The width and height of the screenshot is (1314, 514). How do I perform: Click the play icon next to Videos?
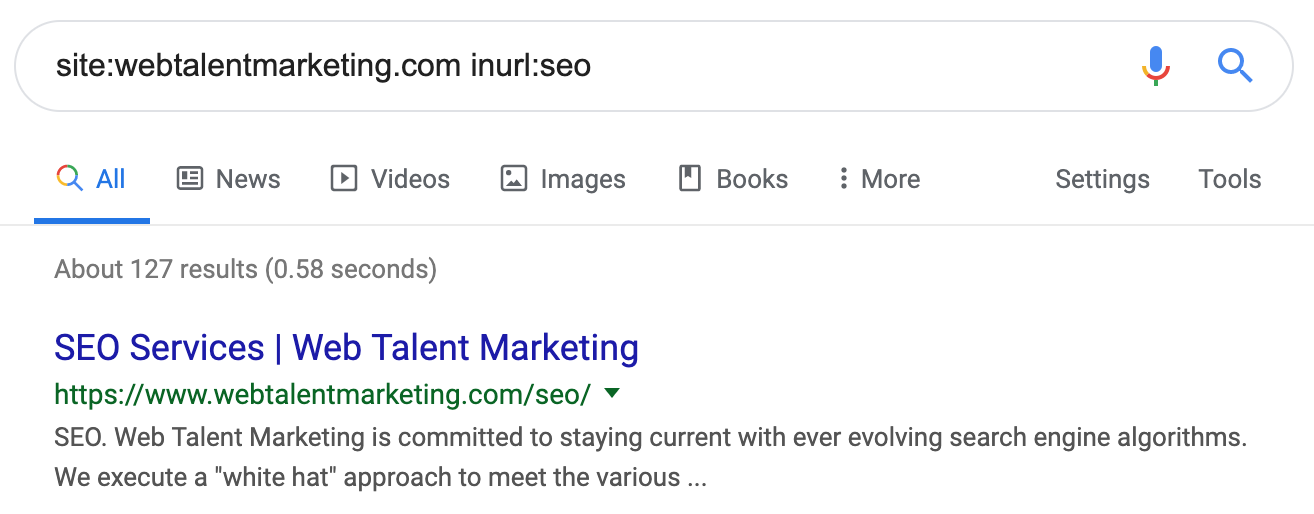[x=344, y=179]
